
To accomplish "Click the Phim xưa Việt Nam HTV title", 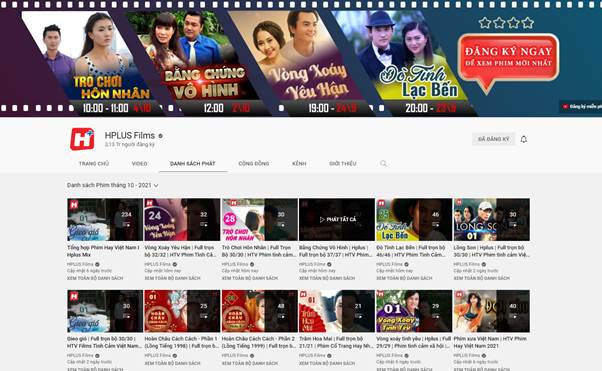I will 490,343.
